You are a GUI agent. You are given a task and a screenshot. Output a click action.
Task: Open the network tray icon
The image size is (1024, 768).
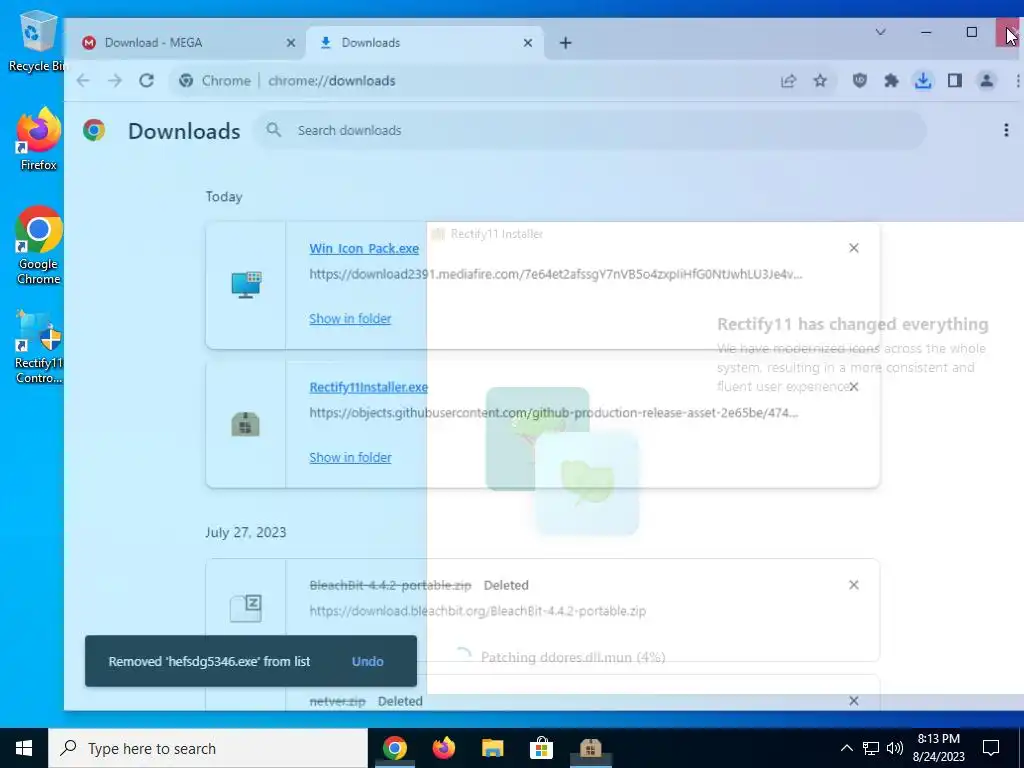point(871,748)
